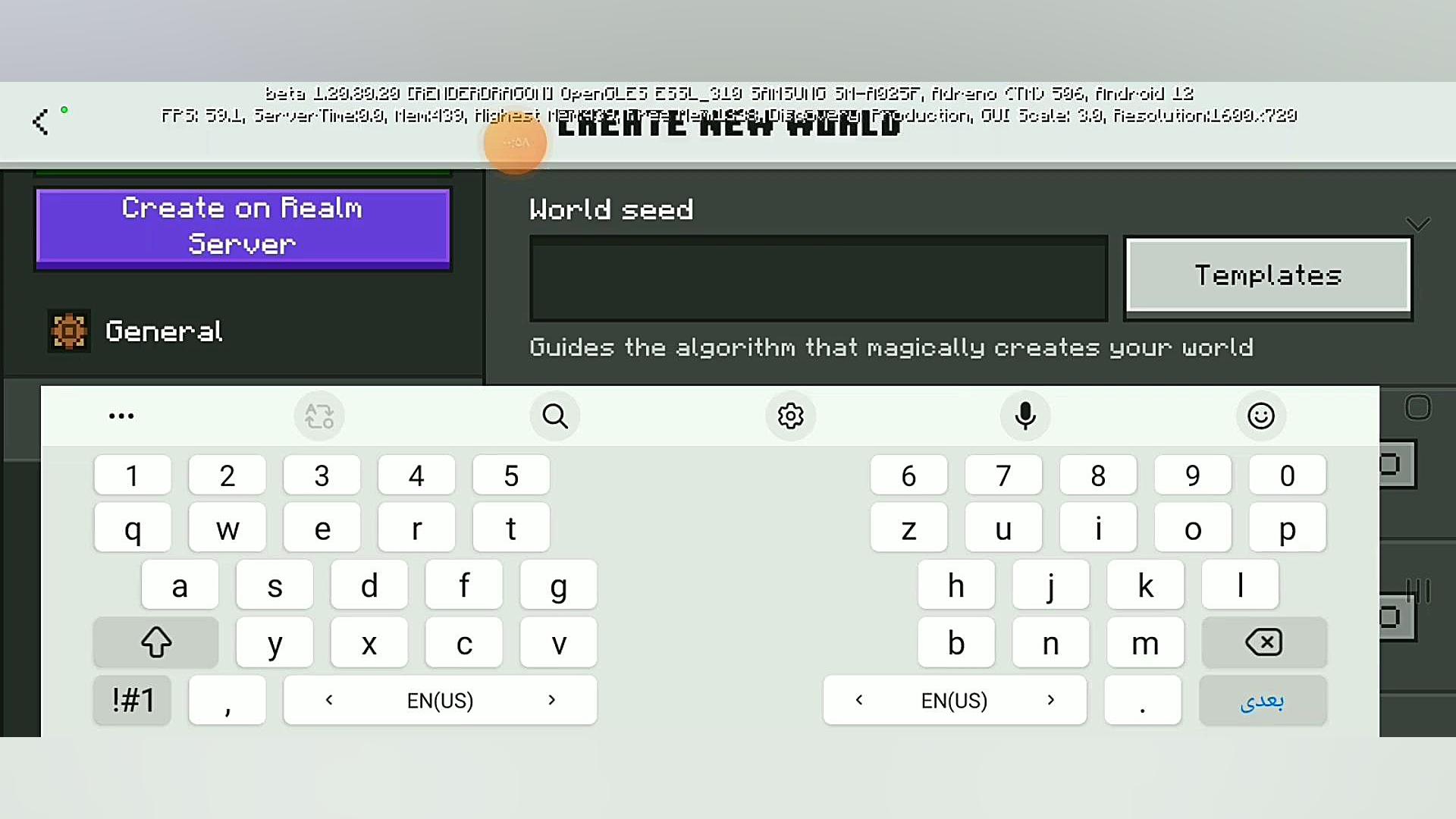Next language arrow on right spacebar
Viewport: 1456px width, 819px height.
click(x=1050, y=700)
